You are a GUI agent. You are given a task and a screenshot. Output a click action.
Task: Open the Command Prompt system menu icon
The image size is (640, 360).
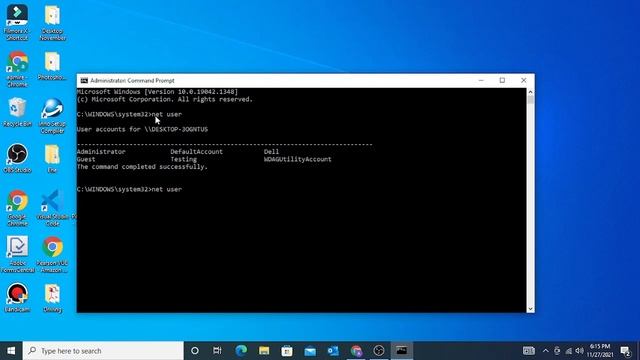pyautogui.click(x=84, y=80)
